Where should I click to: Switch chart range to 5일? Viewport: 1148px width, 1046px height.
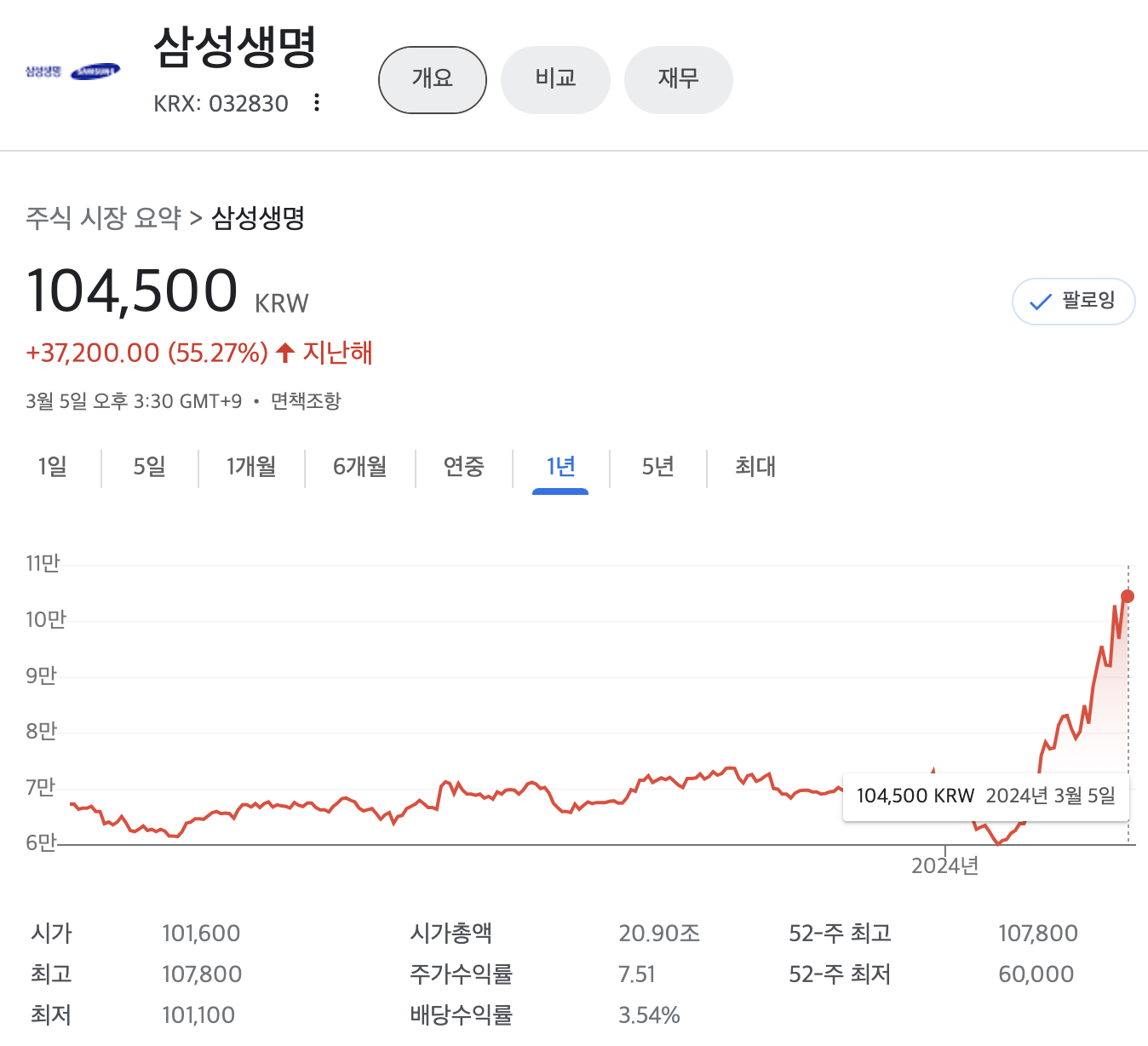149,467
